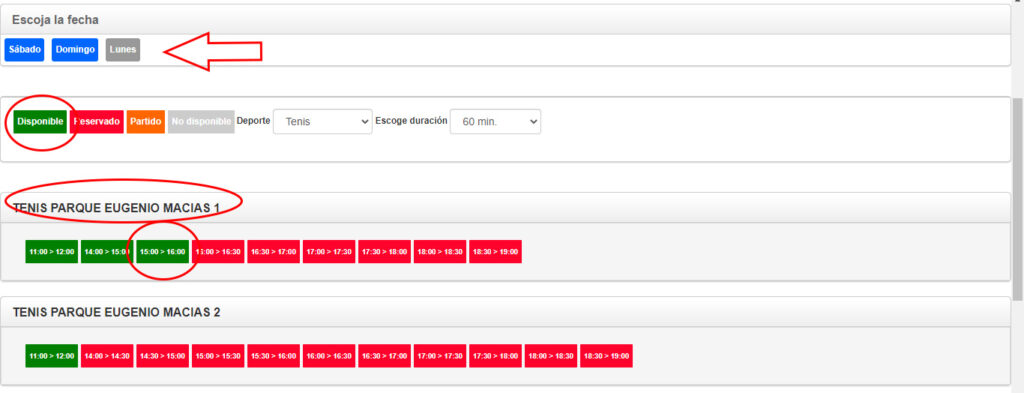Click reserved 15:30 > 16:00 on Macias 2

pyautogui.click(x=274, y=356)
